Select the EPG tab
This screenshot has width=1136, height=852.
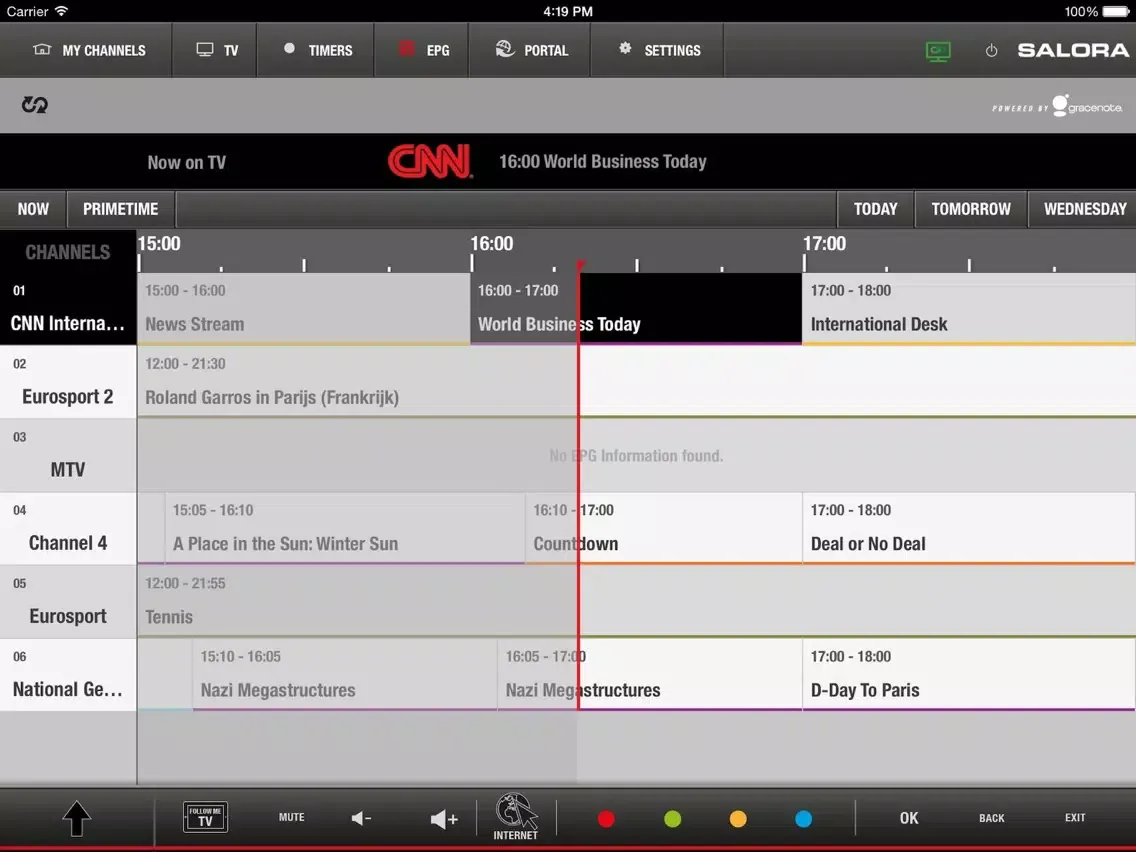[x=422, y=50]
